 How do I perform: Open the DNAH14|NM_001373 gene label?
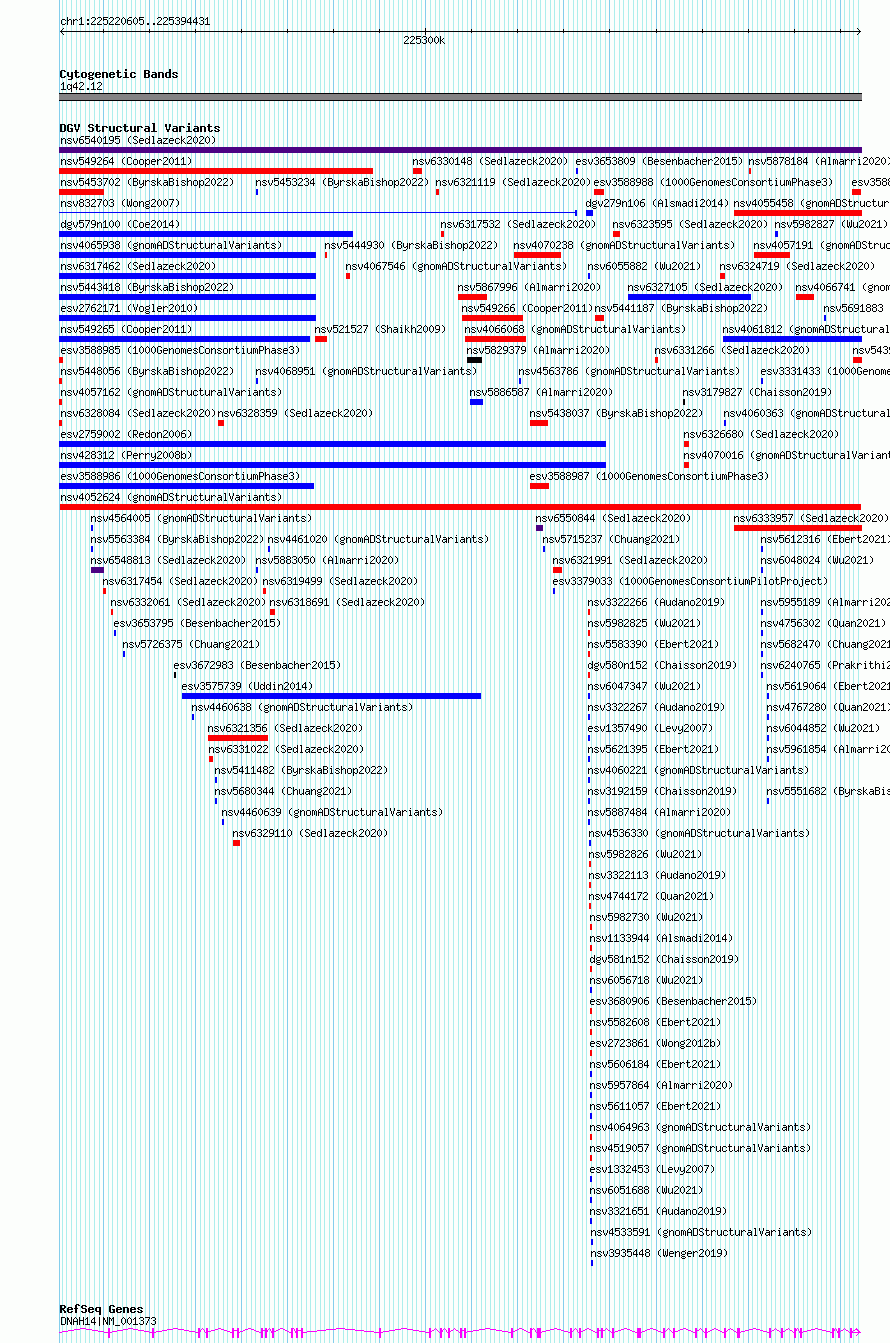pos(108,1321)
